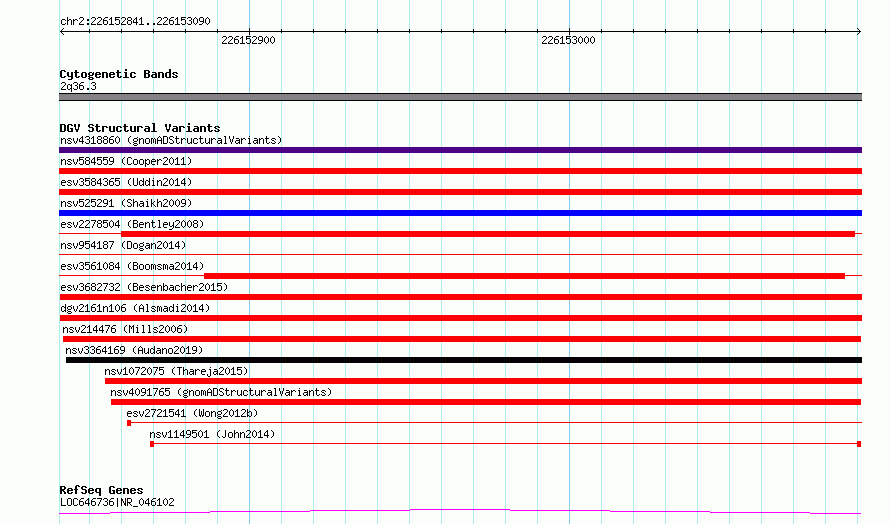Screen dimensions: 890x524
Task: Click the red nsv214476 Mills2006 bar
Action: point(462,339)
